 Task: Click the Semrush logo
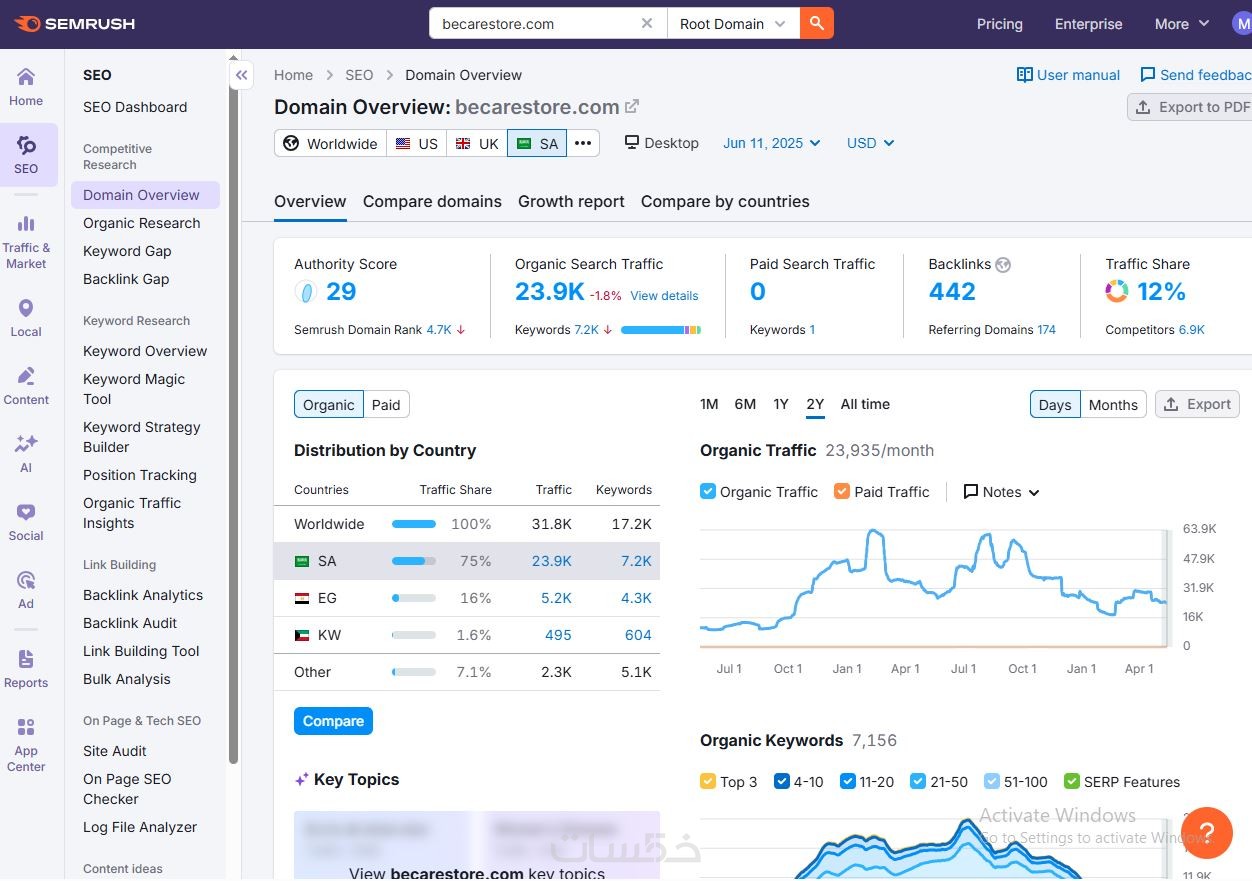pyautogui.click(x=75, y=23)
